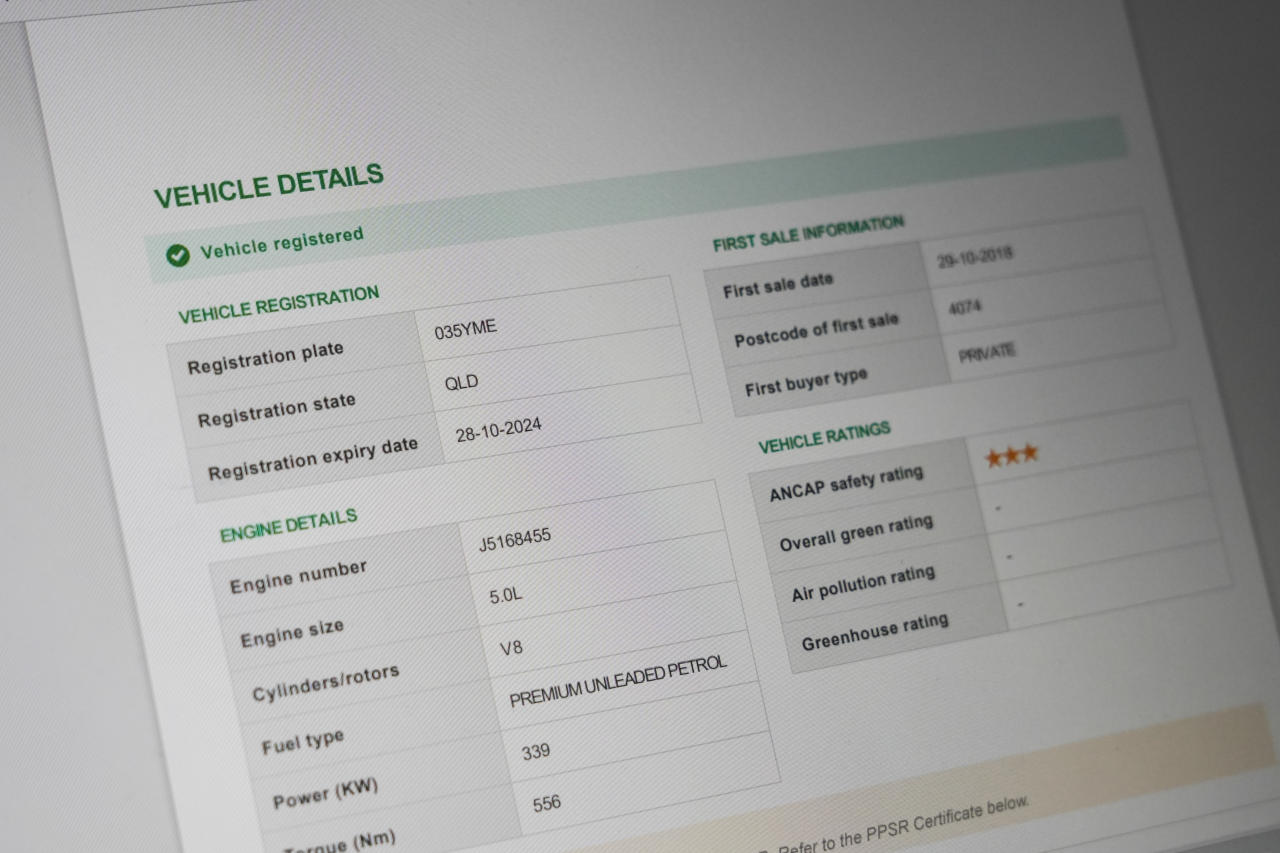Select the VEHICLE RATINGS section heading
The height and width of the screenshot is (853, 1280).
click(x=824, y=438)
